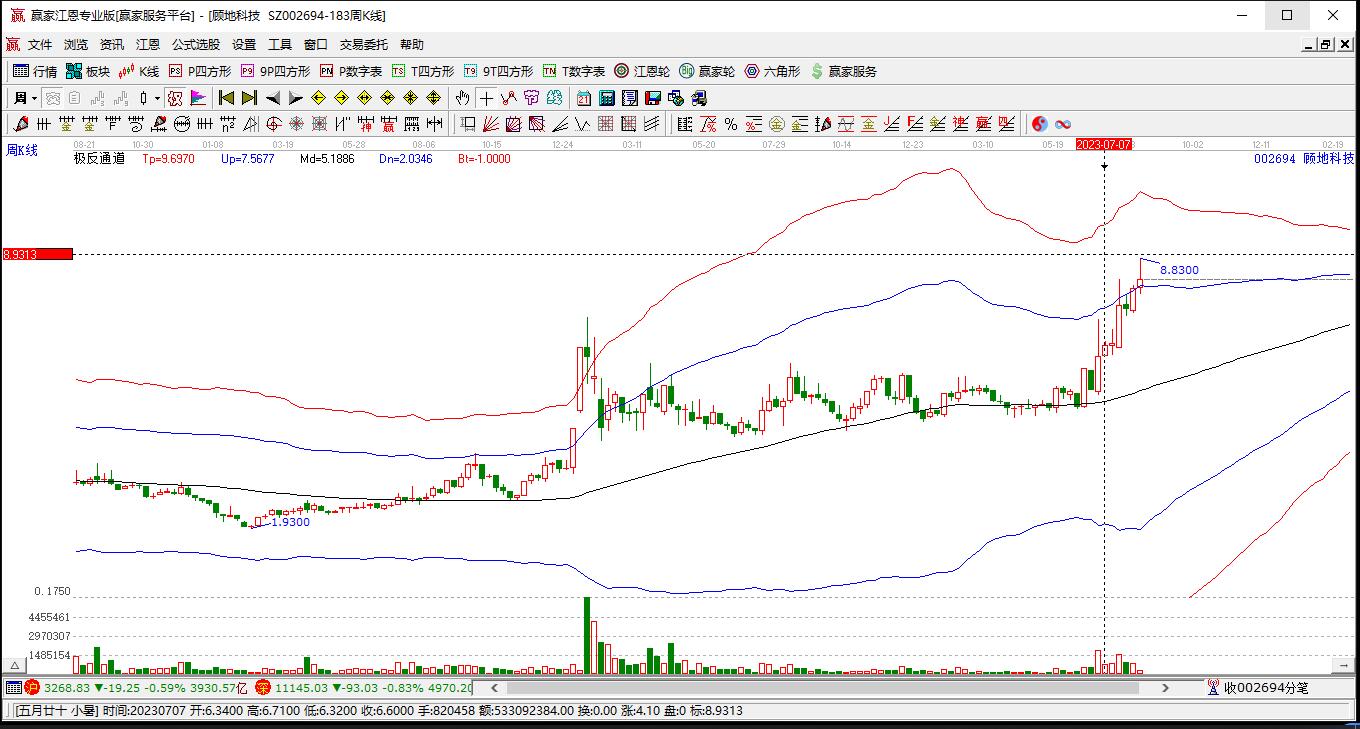Select the hand pan tool
Viewport: 1360px width, 729px height.
tap(462, 98)
